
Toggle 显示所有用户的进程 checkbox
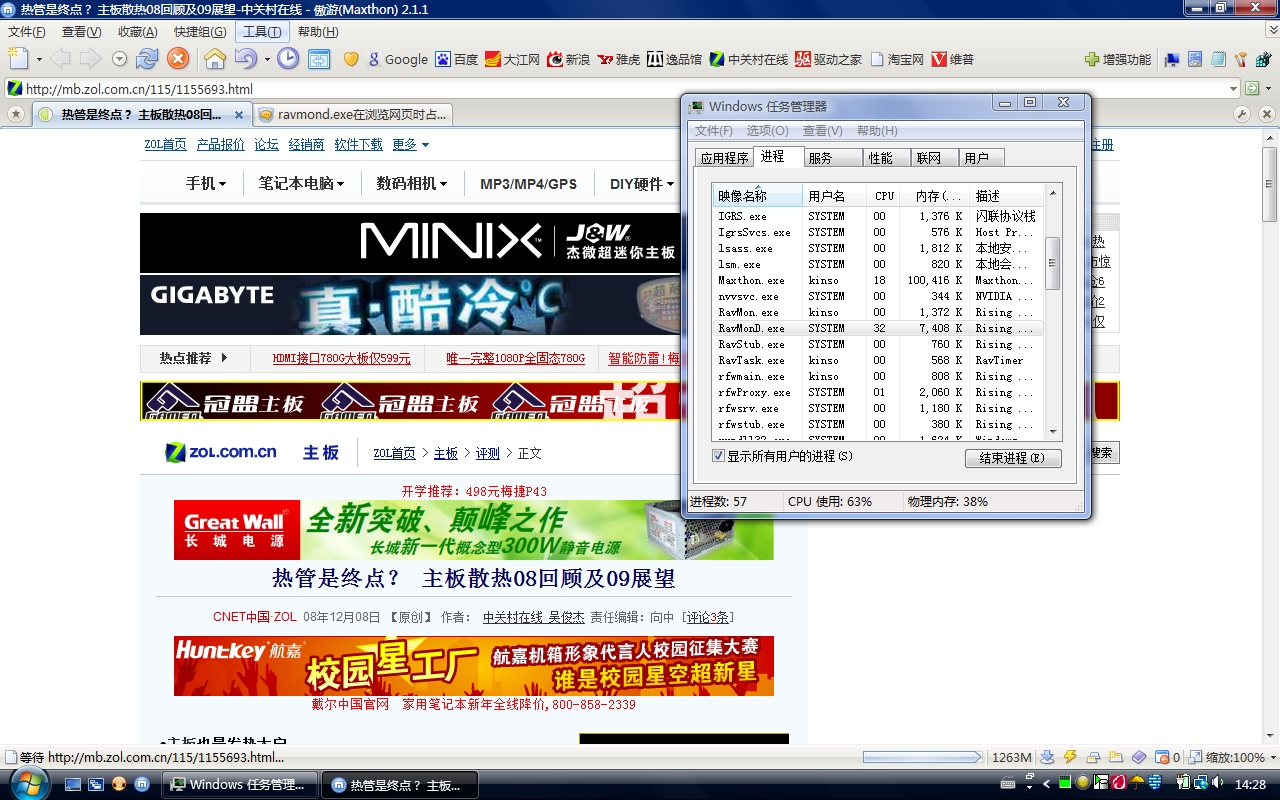[x=718, y=456]
